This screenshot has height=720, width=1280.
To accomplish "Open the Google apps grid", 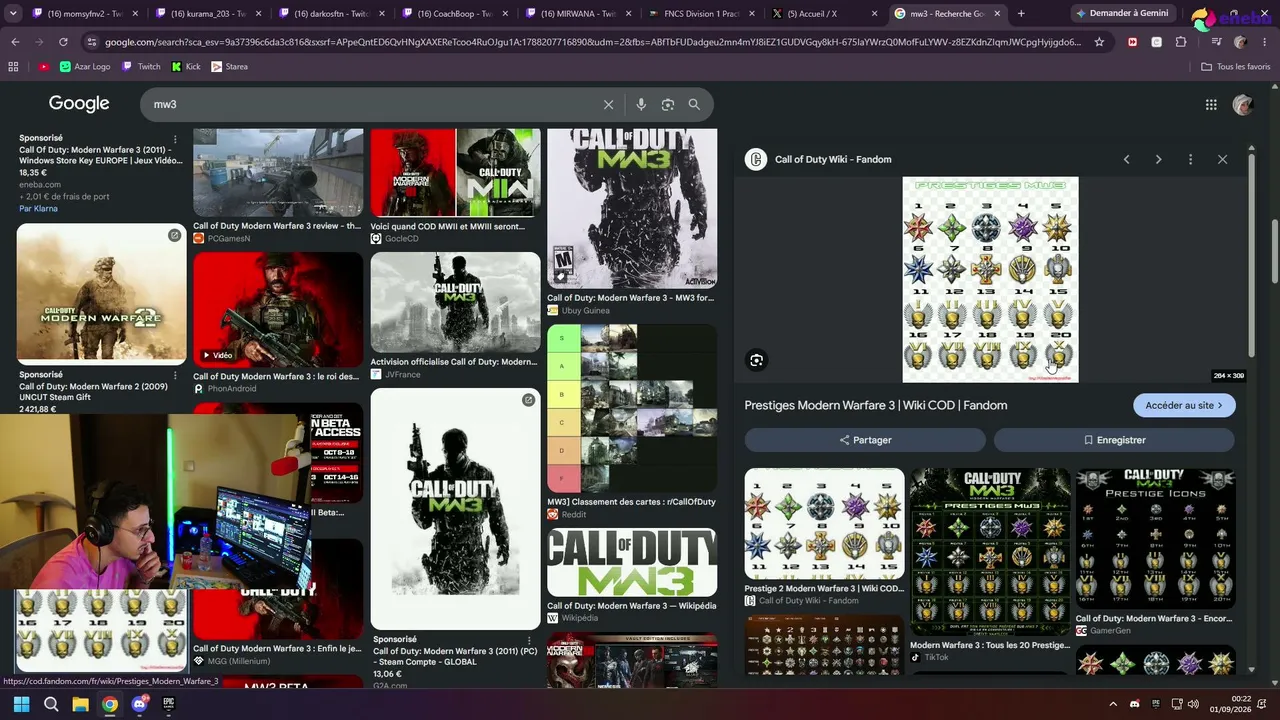I will click(x=1211, y=104).
